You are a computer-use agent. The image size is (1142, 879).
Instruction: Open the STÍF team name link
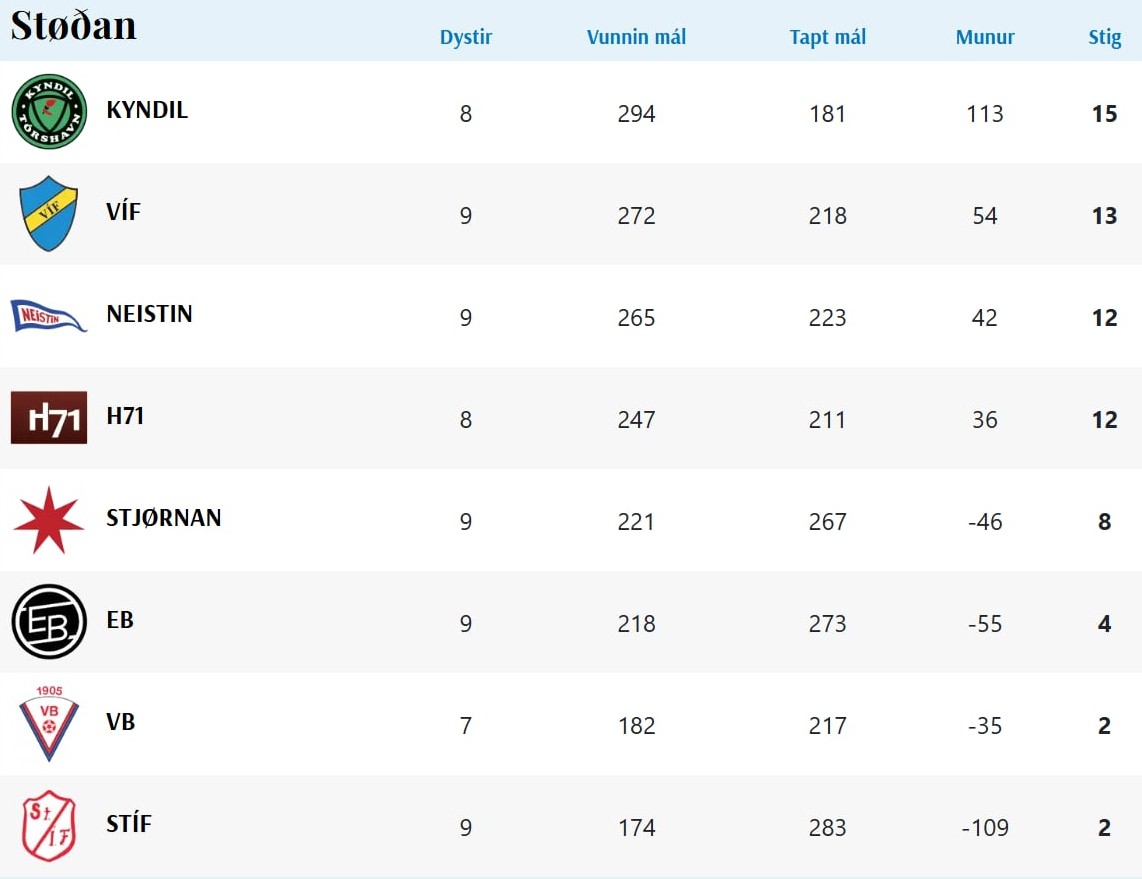[x=129, y=824]
